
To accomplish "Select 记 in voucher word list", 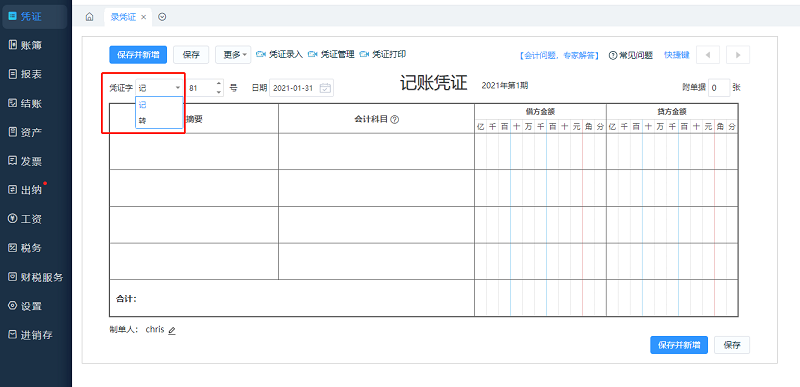I will click(159, 105).
